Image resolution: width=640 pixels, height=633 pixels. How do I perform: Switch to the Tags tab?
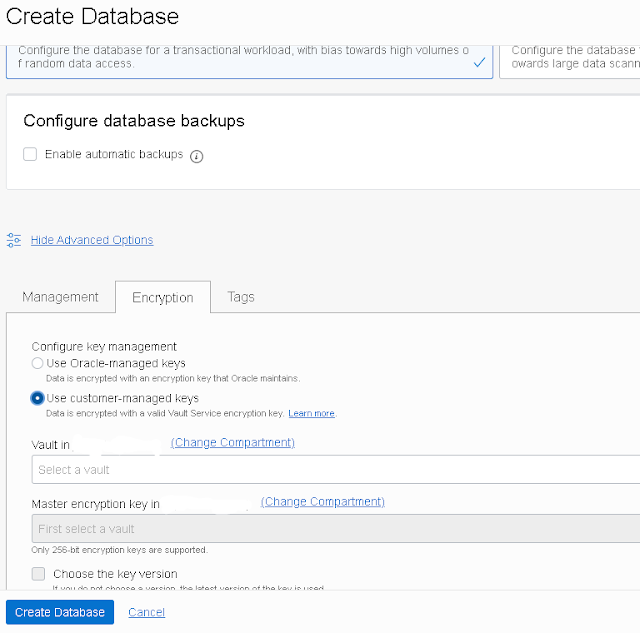(x=241, y=297)
